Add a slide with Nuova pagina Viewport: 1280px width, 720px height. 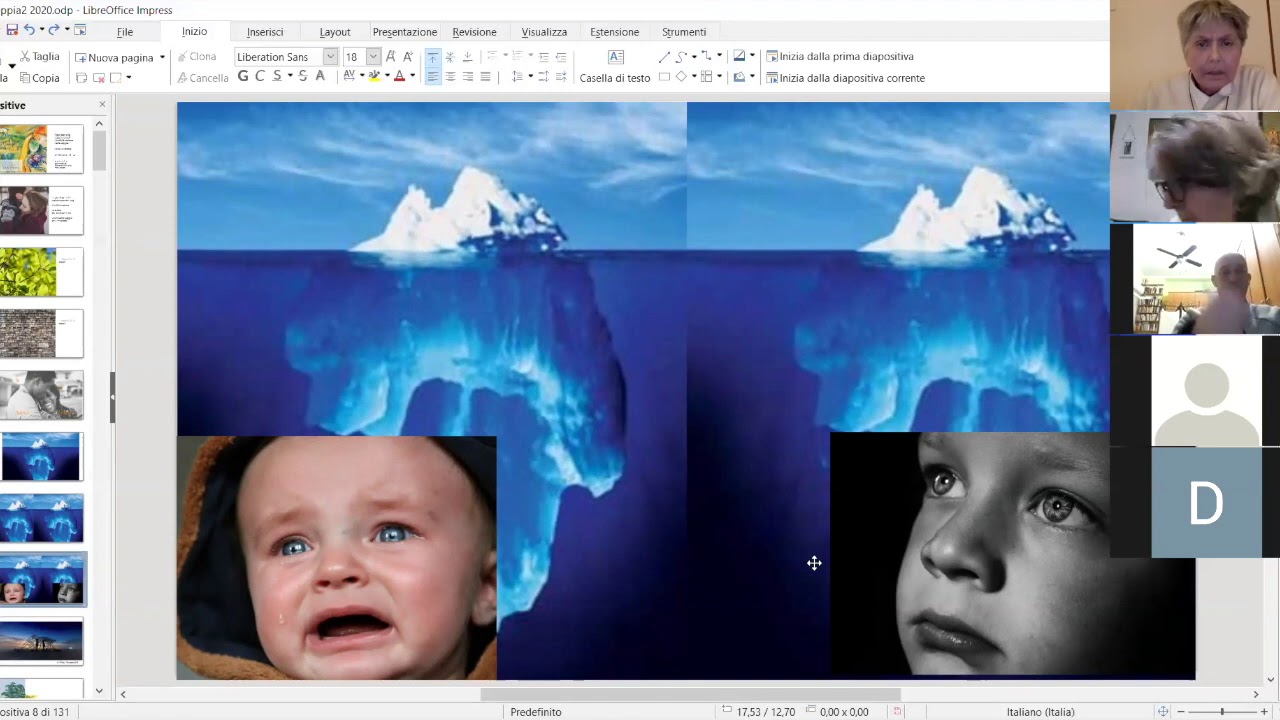(114, 57)
